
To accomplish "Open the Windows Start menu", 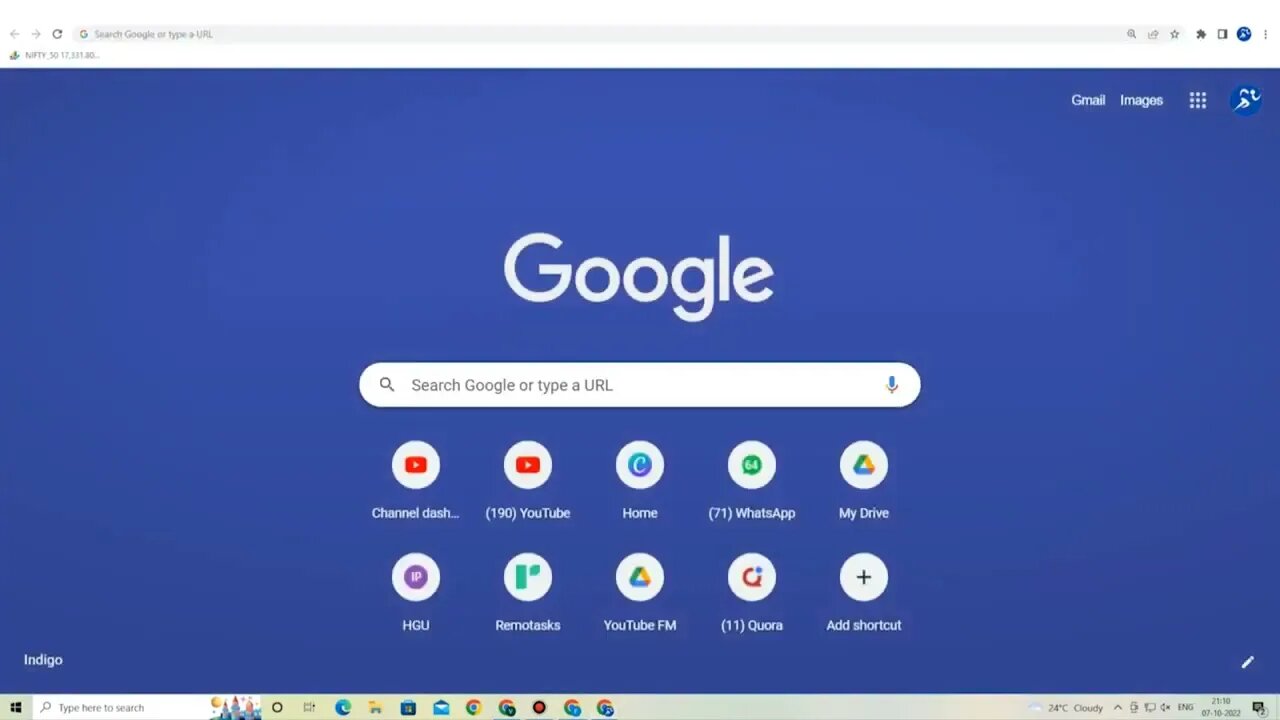I will click(x=15, y=708).
